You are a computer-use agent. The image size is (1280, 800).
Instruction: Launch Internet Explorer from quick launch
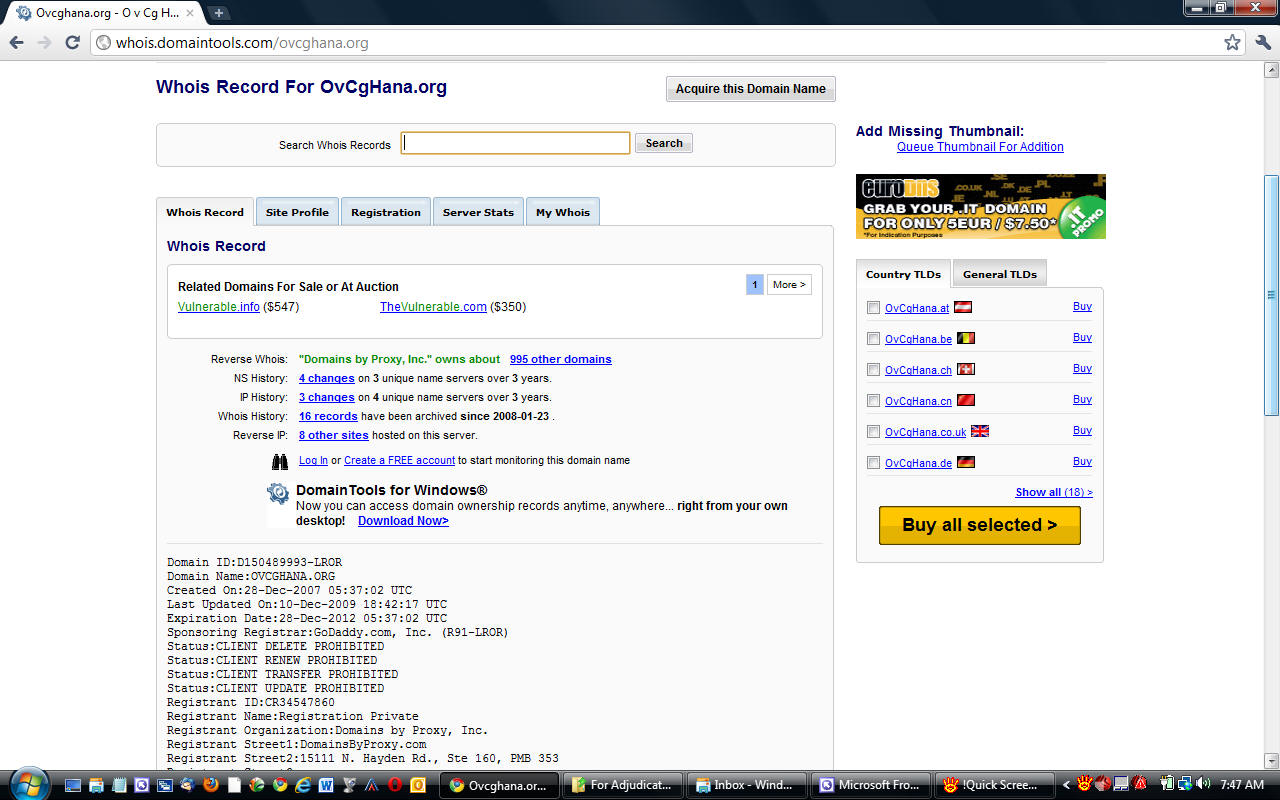pos(303,785)
